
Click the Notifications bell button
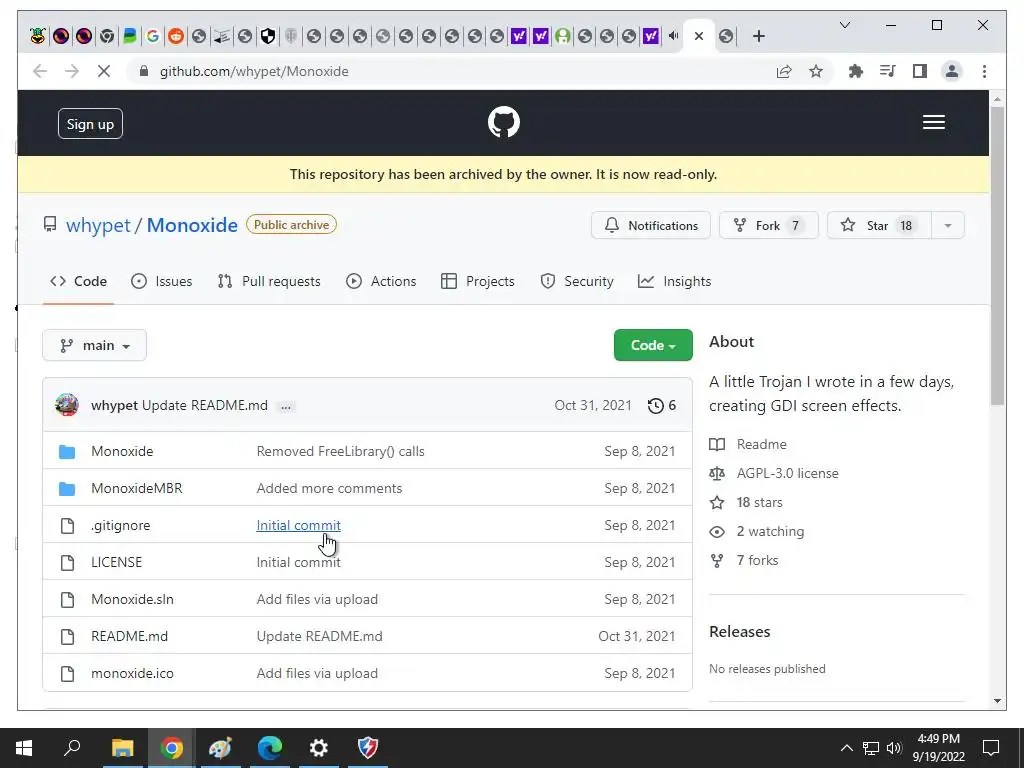pos(650,225)
